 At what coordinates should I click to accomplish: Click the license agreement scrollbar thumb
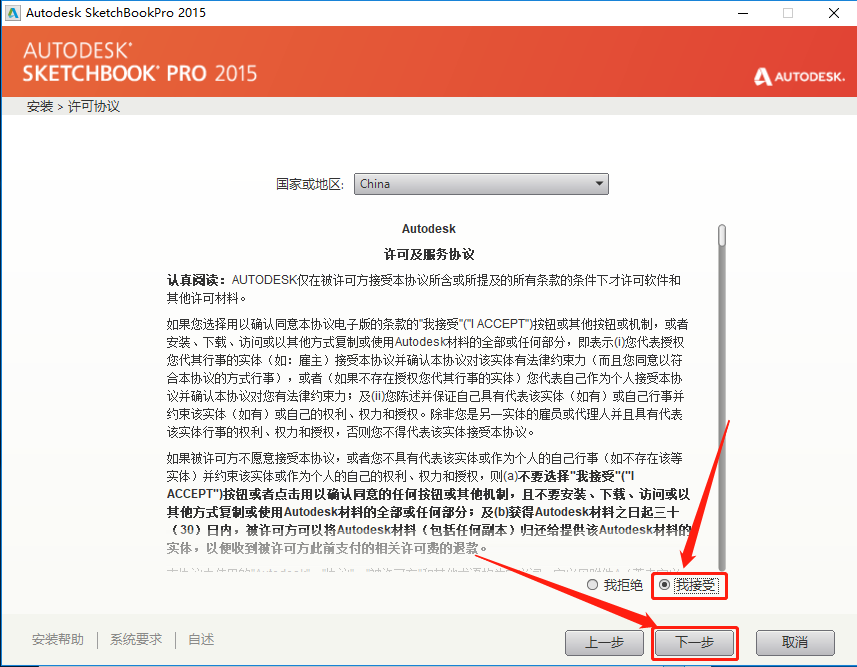[722, 235]
